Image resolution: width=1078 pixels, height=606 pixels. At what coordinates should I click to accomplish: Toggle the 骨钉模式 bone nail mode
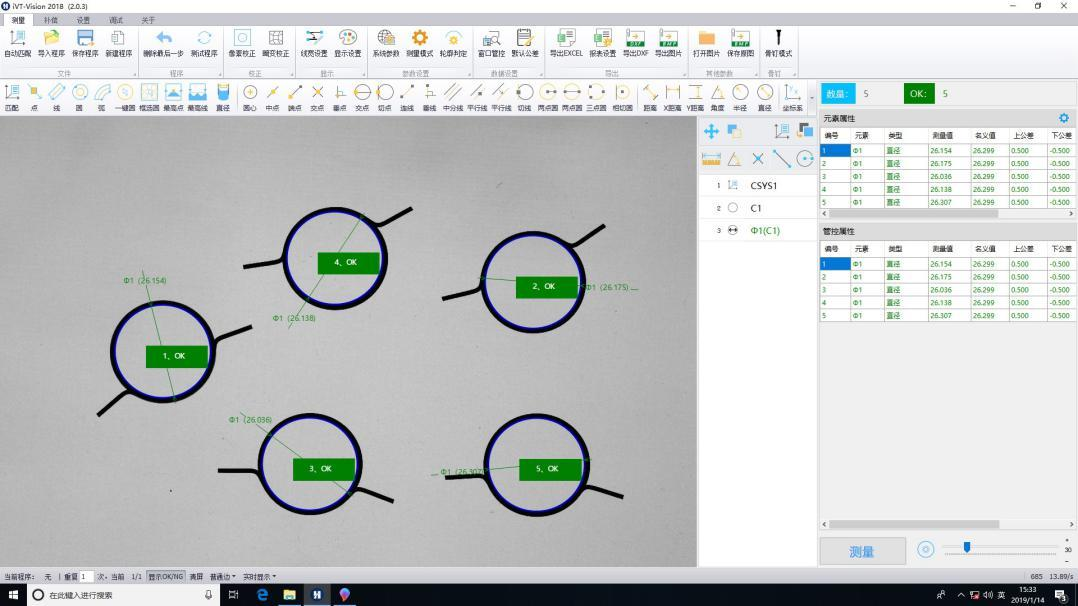point(778,42)
